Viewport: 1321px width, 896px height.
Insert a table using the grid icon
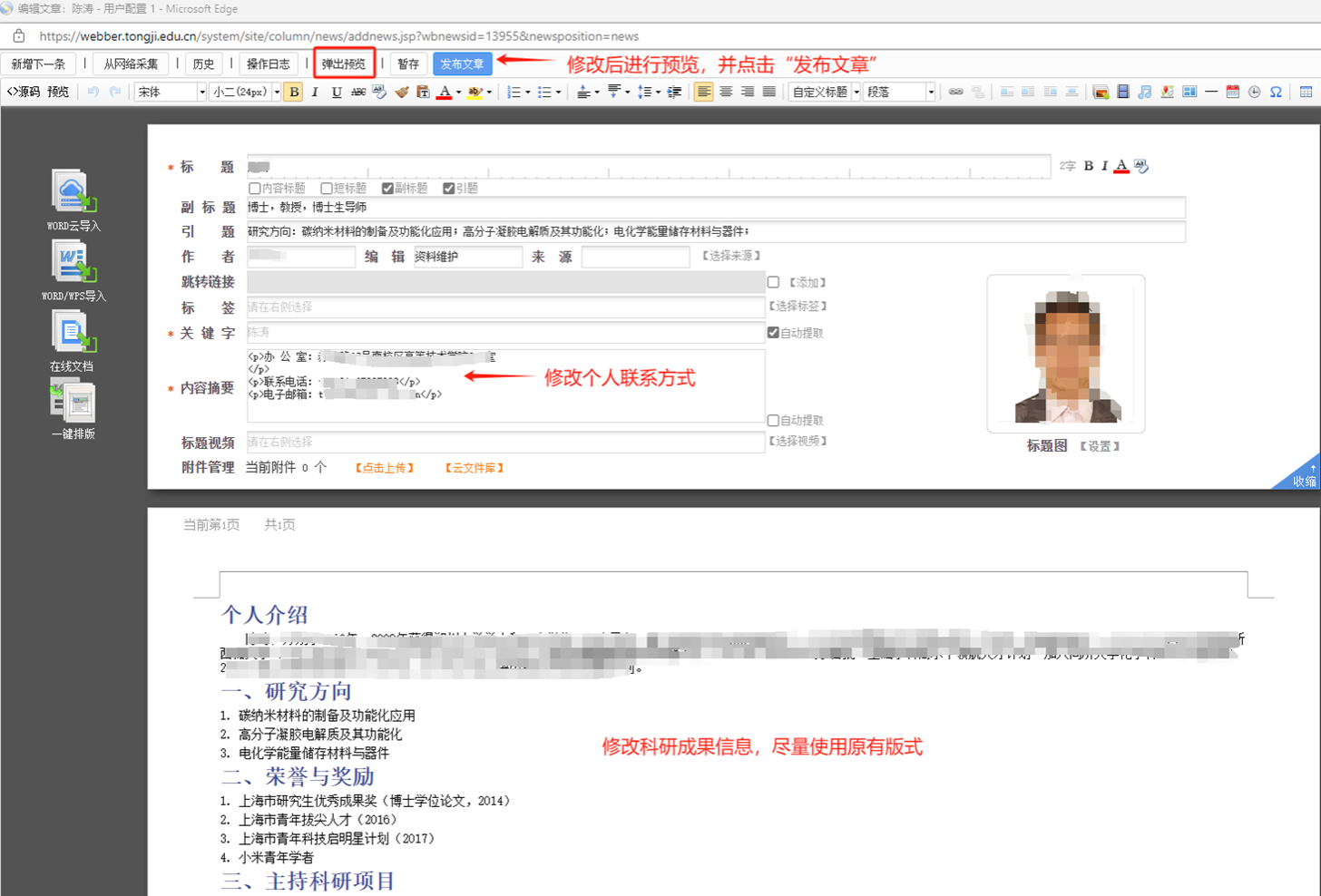(x=1306, y=92)
